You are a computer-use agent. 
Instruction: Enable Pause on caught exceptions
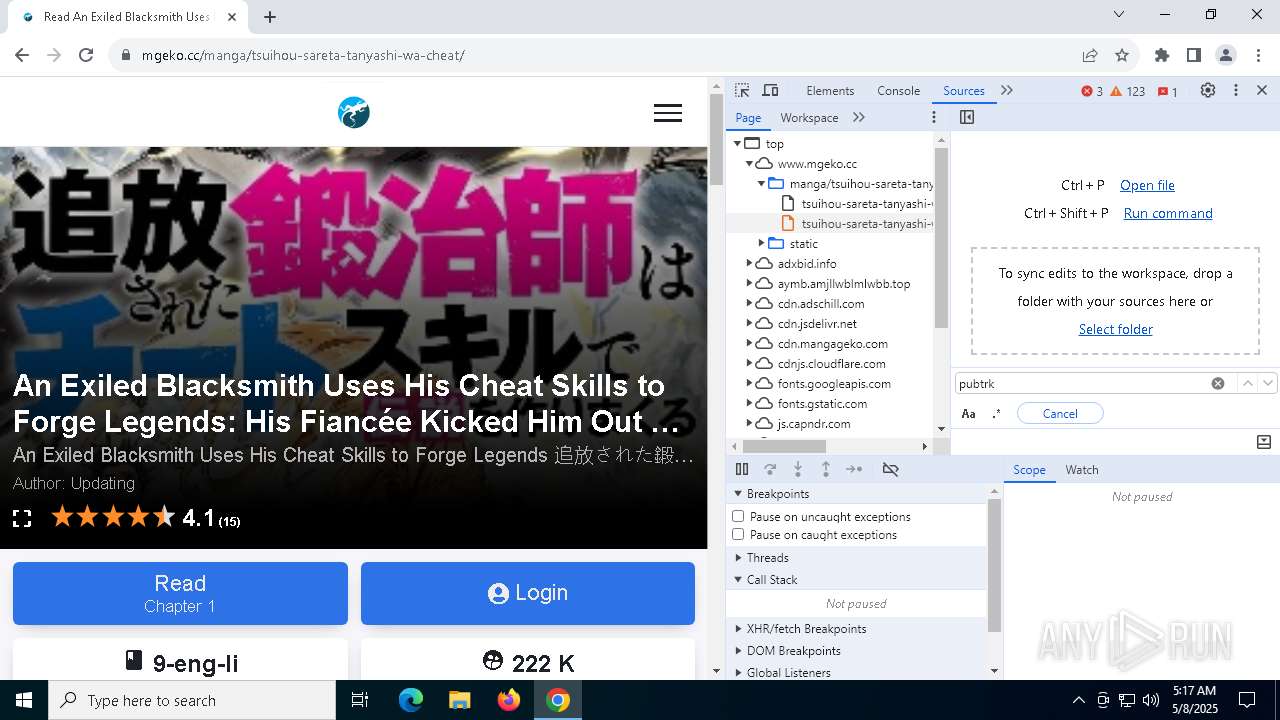tap(738, 535)
